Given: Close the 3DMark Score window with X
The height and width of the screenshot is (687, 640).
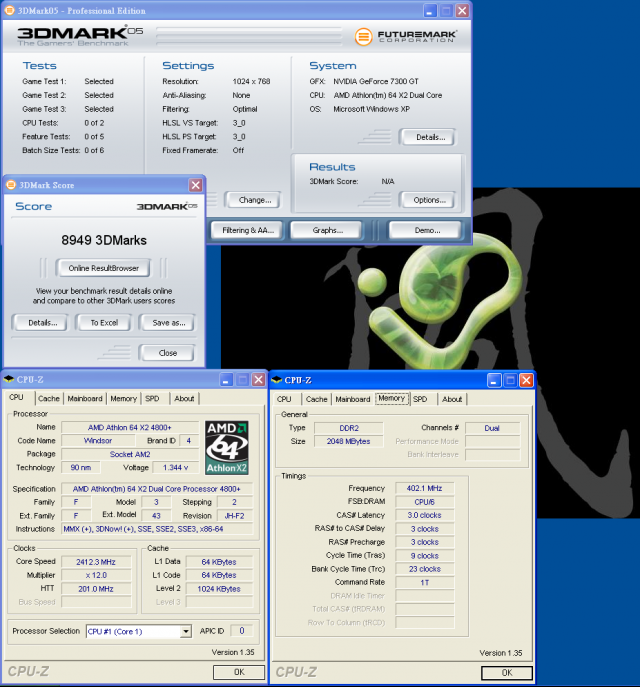Looking at the screenshot, I should click(195, 185).
